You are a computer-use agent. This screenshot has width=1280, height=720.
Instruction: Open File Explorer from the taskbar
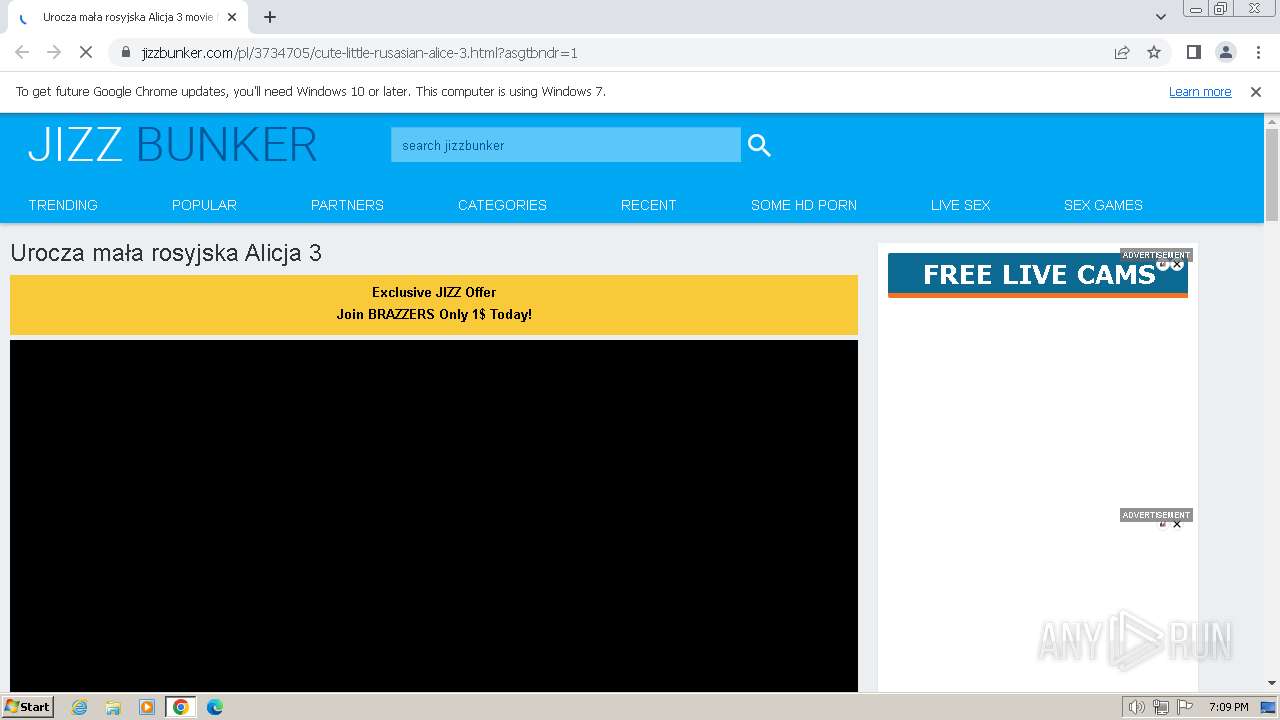coord(113,707)
